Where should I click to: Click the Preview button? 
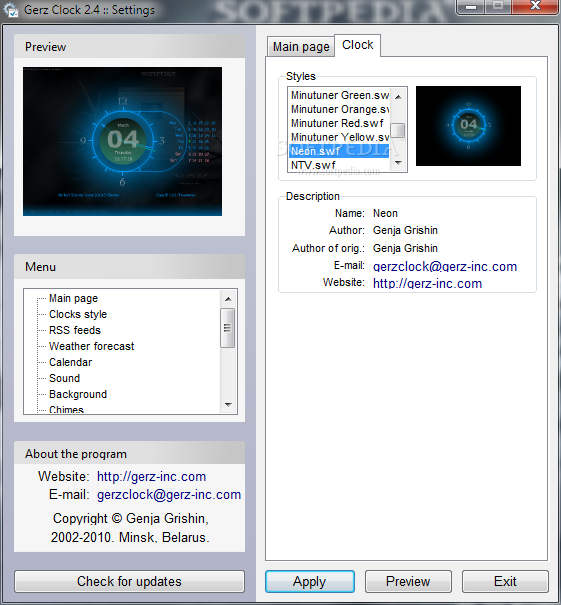coord(408,581)
